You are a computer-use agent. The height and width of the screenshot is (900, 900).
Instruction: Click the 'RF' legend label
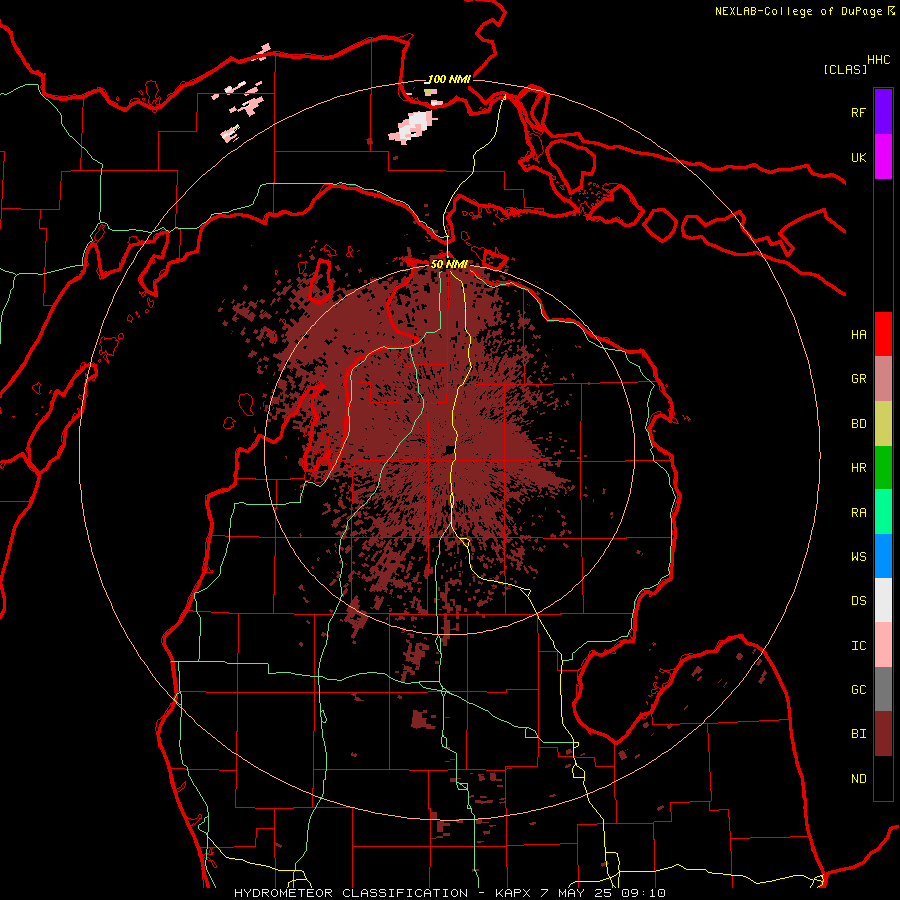point(858,112)
